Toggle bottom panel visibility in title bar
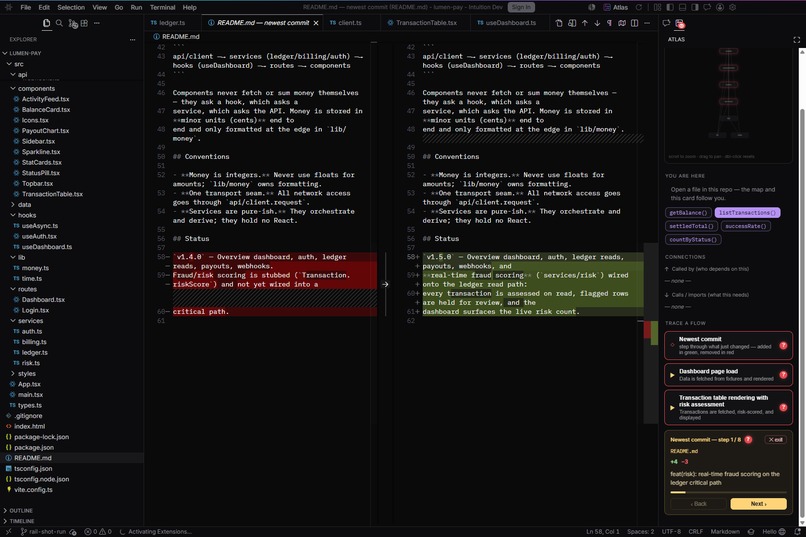Viewport: 806px width, 537px height. click(x=682, y=7)
